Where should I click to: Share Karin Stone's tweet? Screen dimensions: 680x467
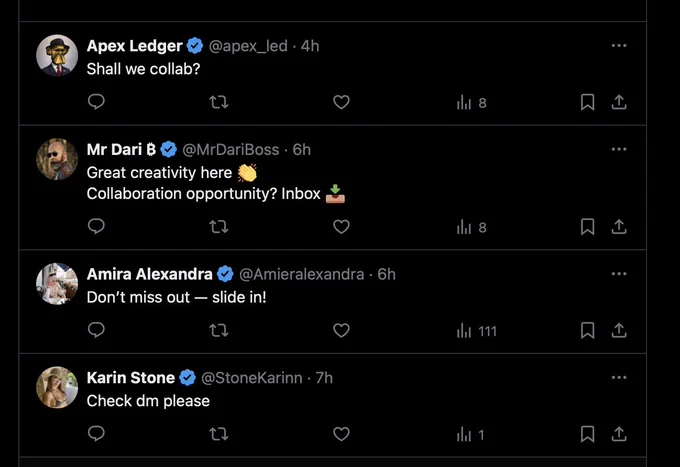619,434
